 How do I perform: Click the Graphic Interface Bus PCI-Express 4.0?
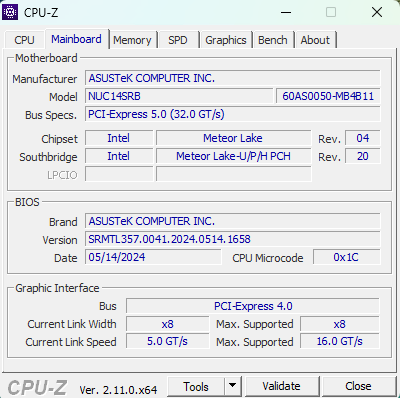(253, 306)
